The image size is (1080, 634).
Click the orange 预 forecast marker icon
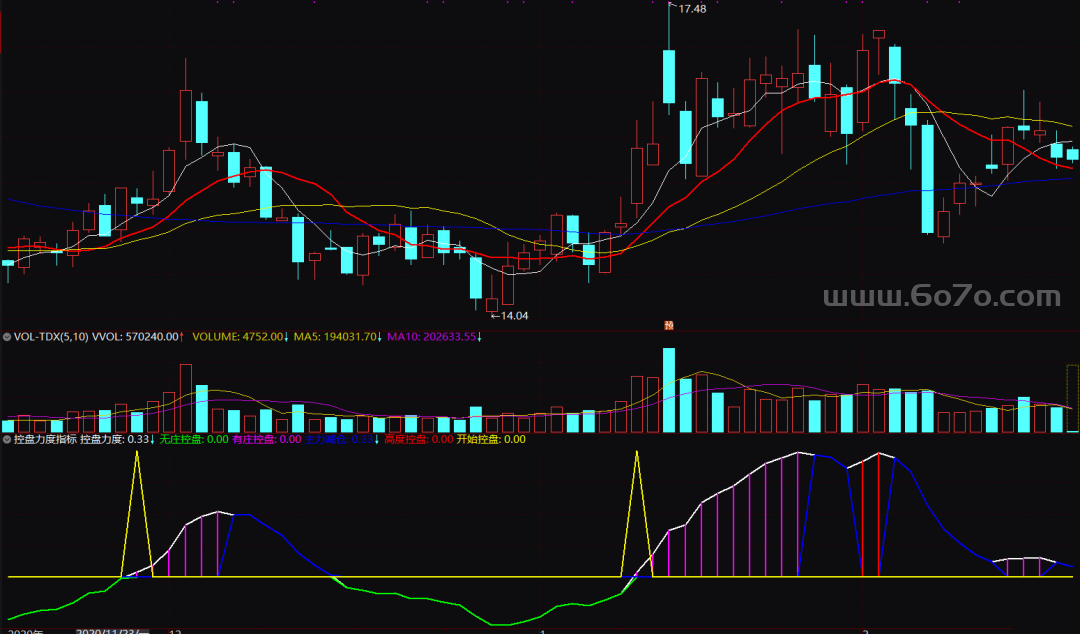click(x=668, y=323)
